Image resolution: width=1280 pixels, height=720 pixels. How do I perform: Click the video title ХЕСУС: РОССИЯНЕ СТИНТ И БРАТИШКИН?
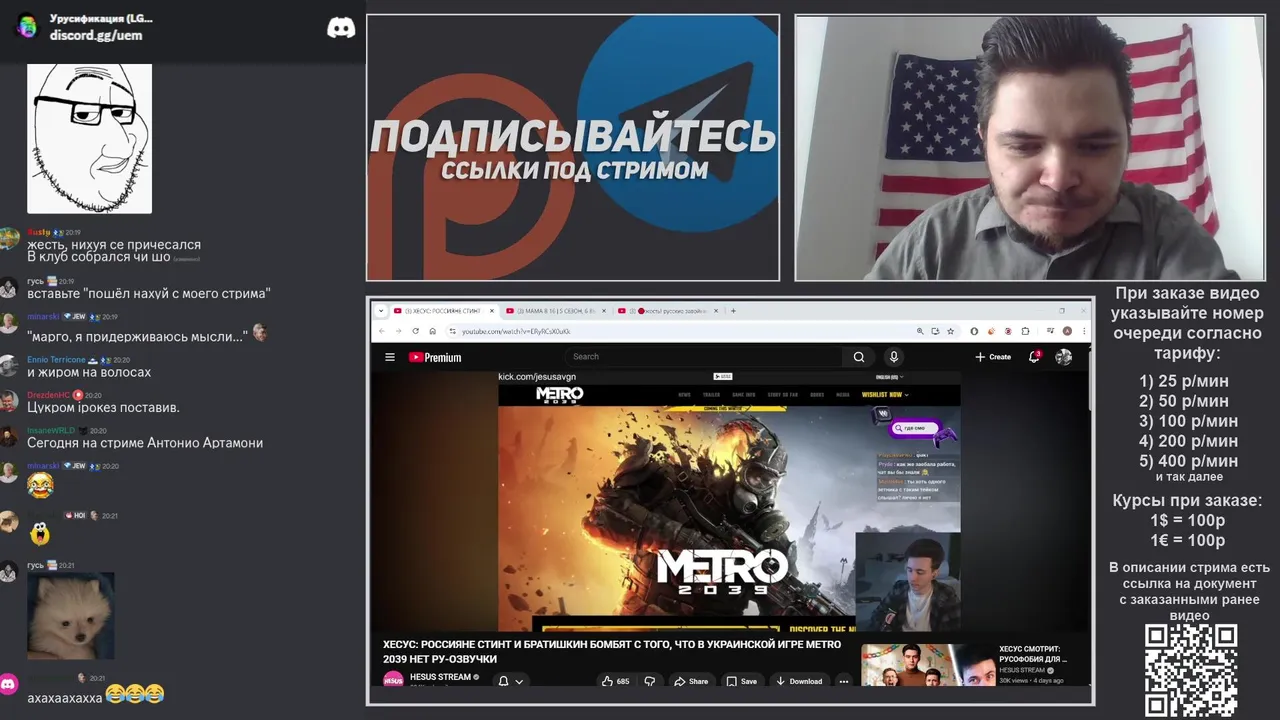coord(612,652)
